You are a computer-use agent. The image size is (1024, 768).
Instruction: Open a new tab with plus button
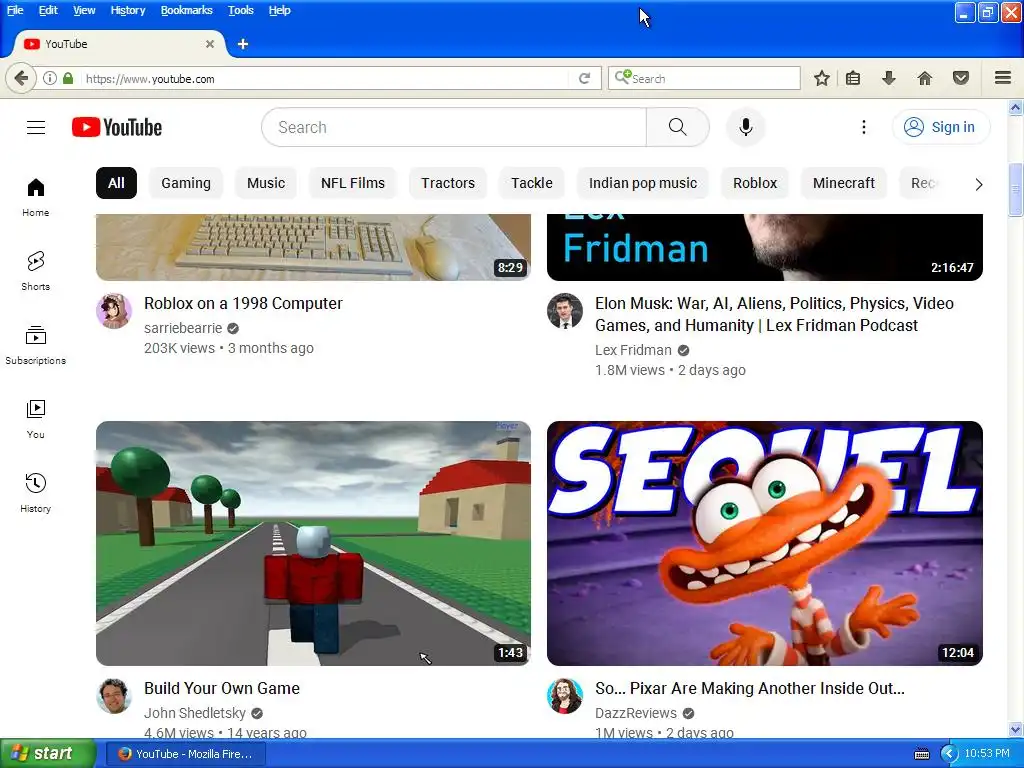click(242, 44)
